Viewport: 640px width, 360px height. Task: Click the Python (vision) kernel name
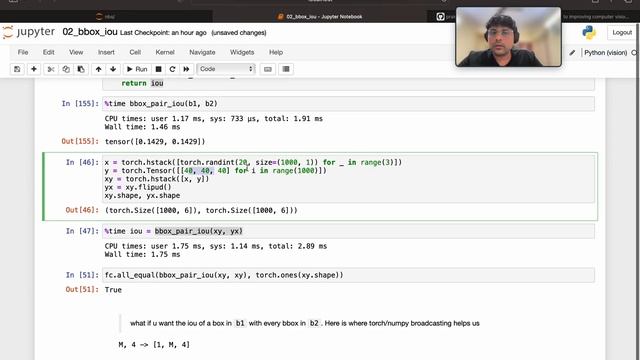click(x=605, y=53)
